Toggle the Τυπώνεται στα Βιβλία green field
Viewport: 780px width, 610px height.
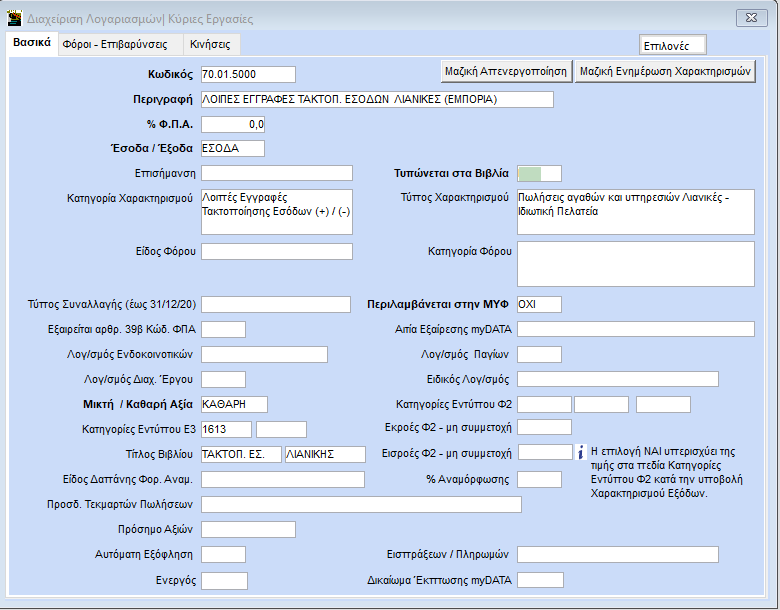(x=539, y=174)
